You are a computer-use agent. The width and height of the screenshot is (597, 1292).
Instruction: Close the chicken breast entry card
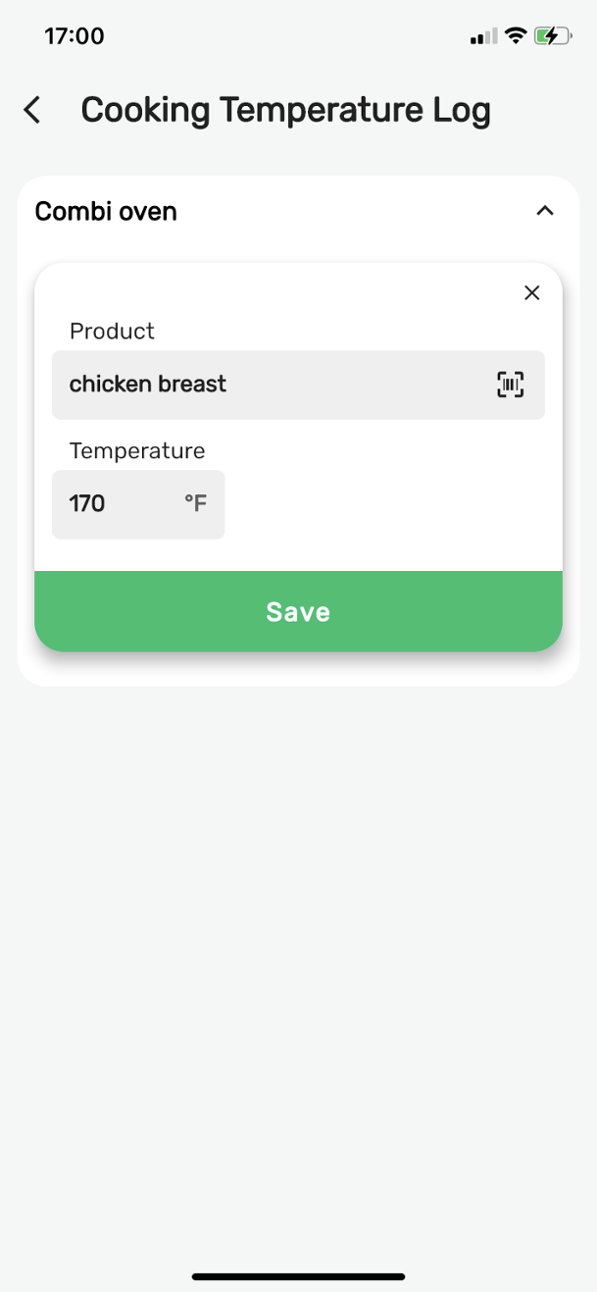click(531, 292)
